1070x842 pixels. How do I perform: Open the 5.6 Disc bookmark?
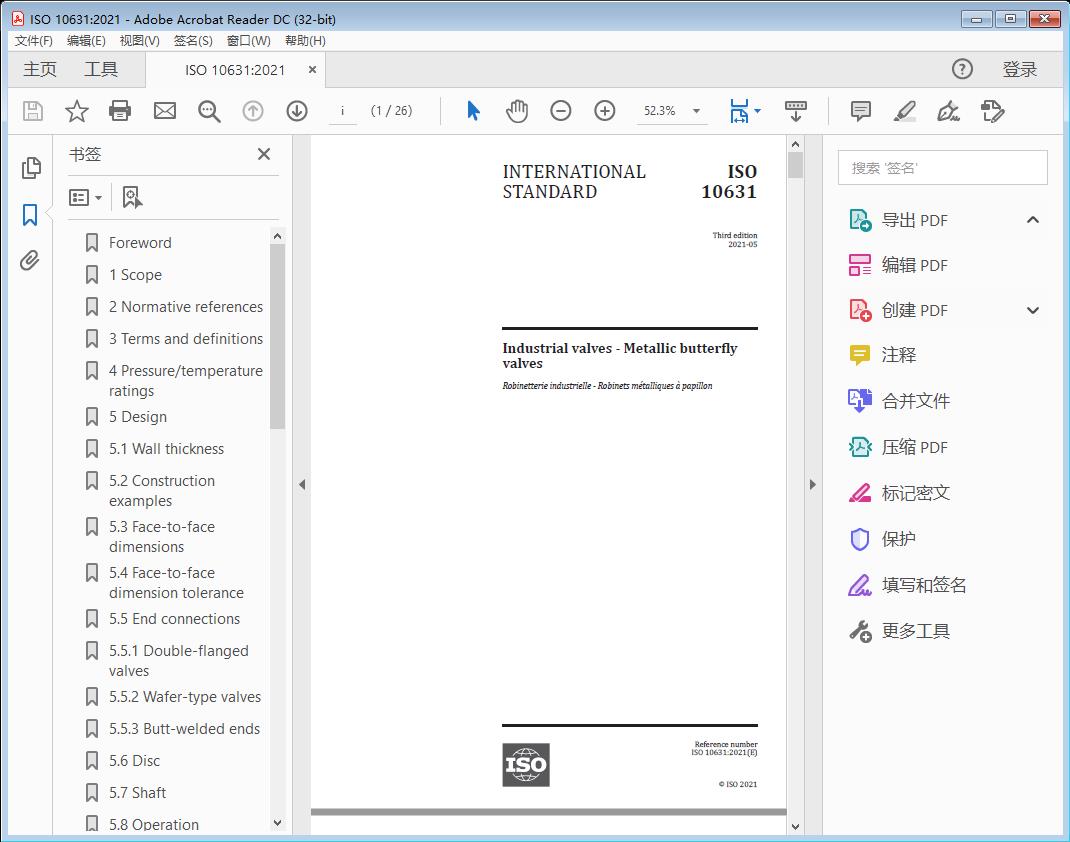point(134,761)
